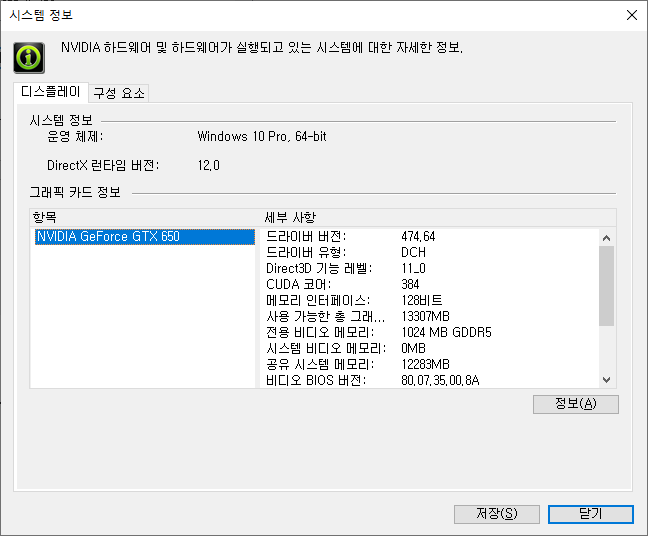Click the CUDA 코어 label

(298, 285)
